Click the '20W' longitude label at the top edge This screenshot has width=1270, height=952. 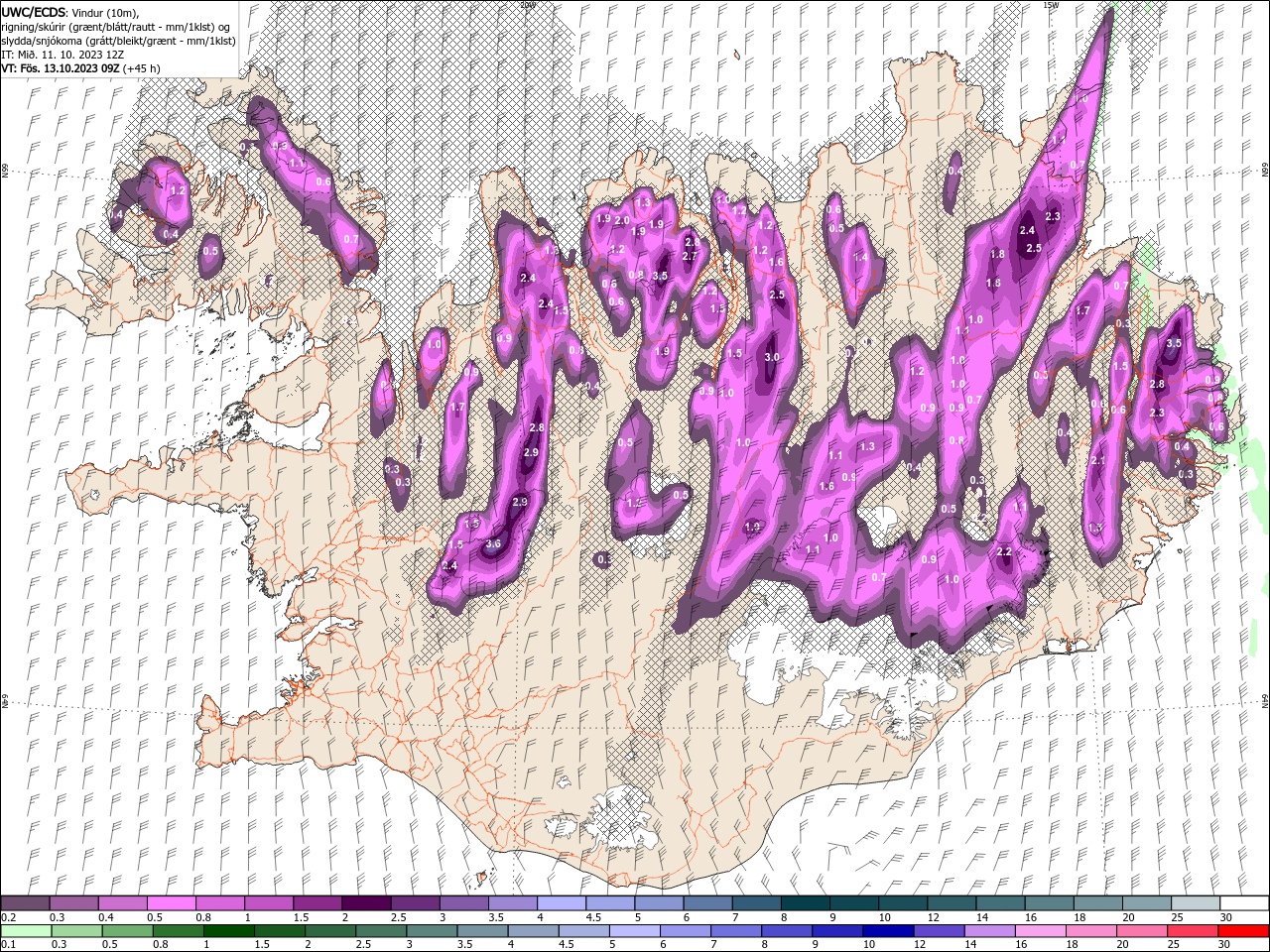click(527, 5)
